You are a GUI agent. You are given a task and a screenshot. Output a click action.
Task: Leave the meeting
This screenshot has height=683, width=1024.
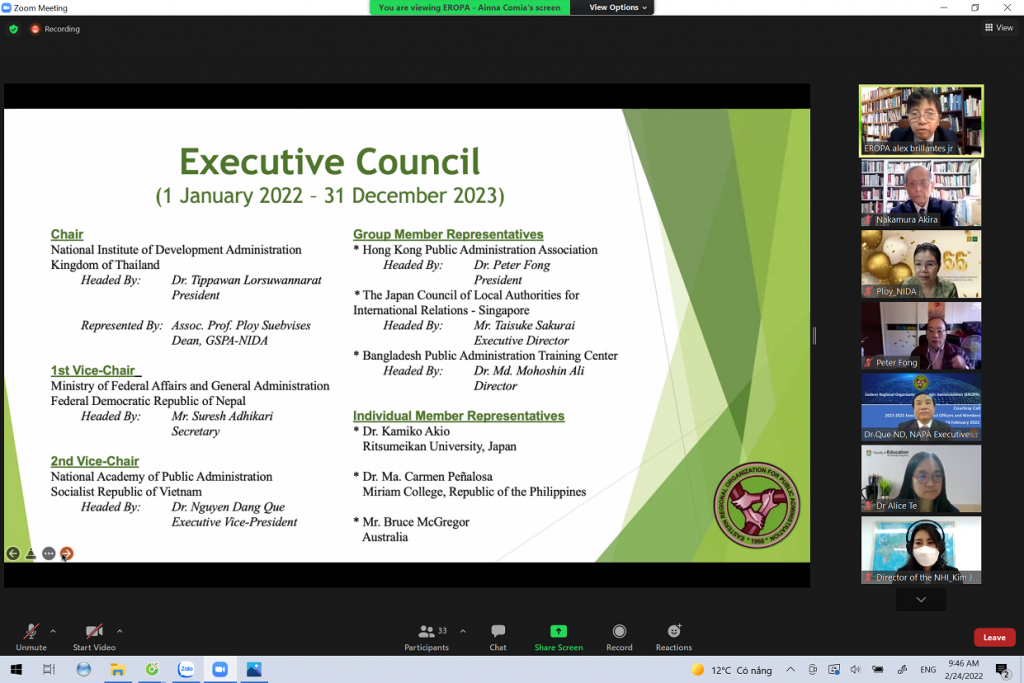[x=994, y=637]
